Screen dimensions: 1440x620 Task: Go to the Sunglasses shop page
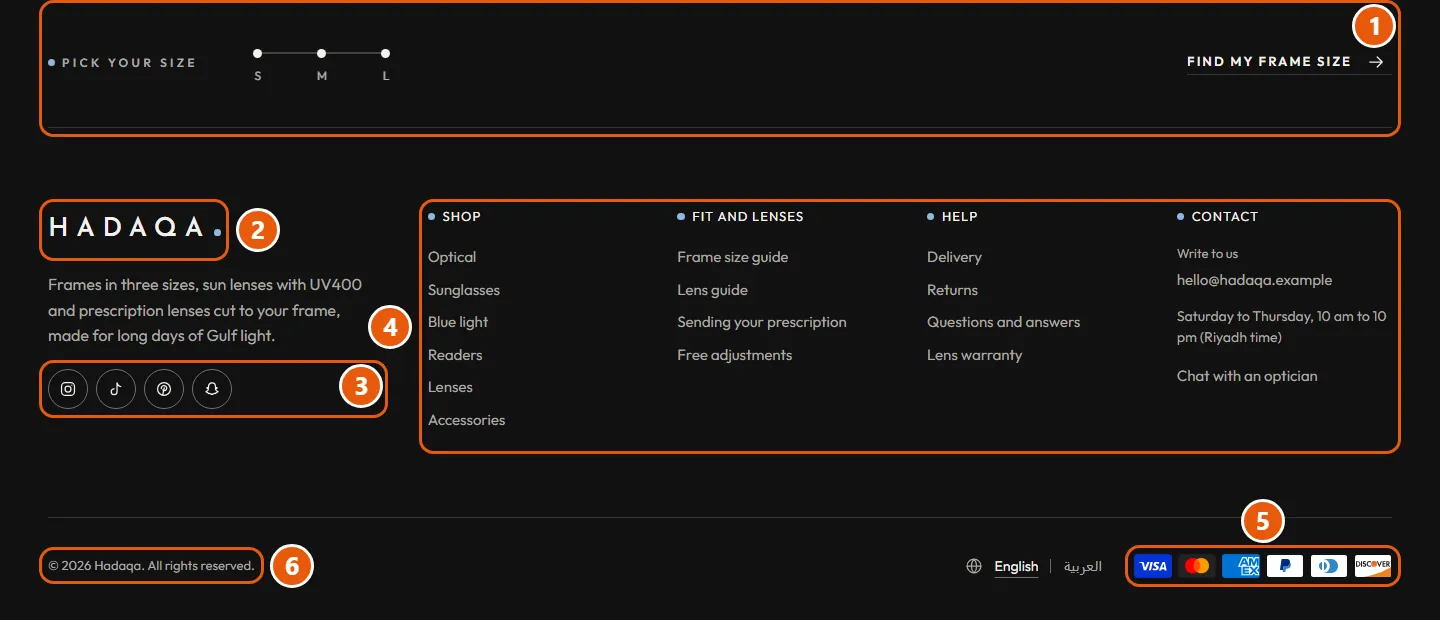pyautogui.click(x=464, y=290)
